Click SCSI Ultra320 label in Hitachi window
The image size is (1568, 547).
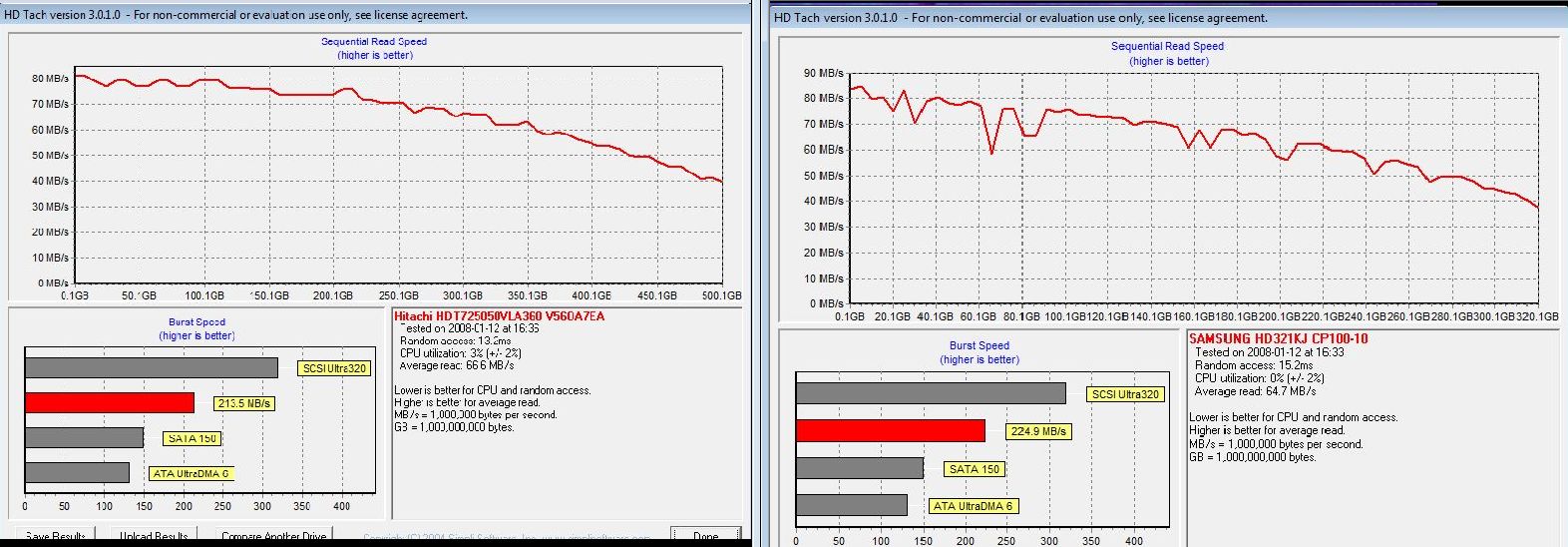click(334, 368)
